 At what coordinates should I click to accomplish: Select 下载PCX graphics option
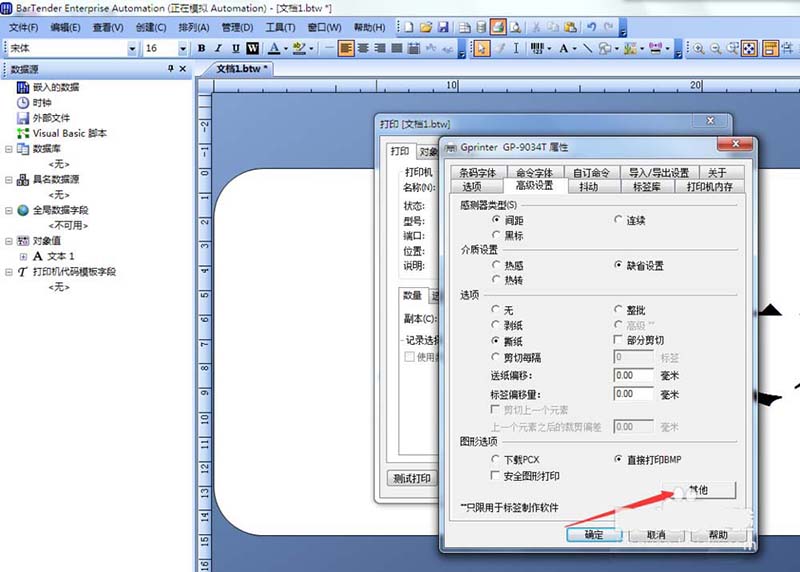(x=495, y=459)
